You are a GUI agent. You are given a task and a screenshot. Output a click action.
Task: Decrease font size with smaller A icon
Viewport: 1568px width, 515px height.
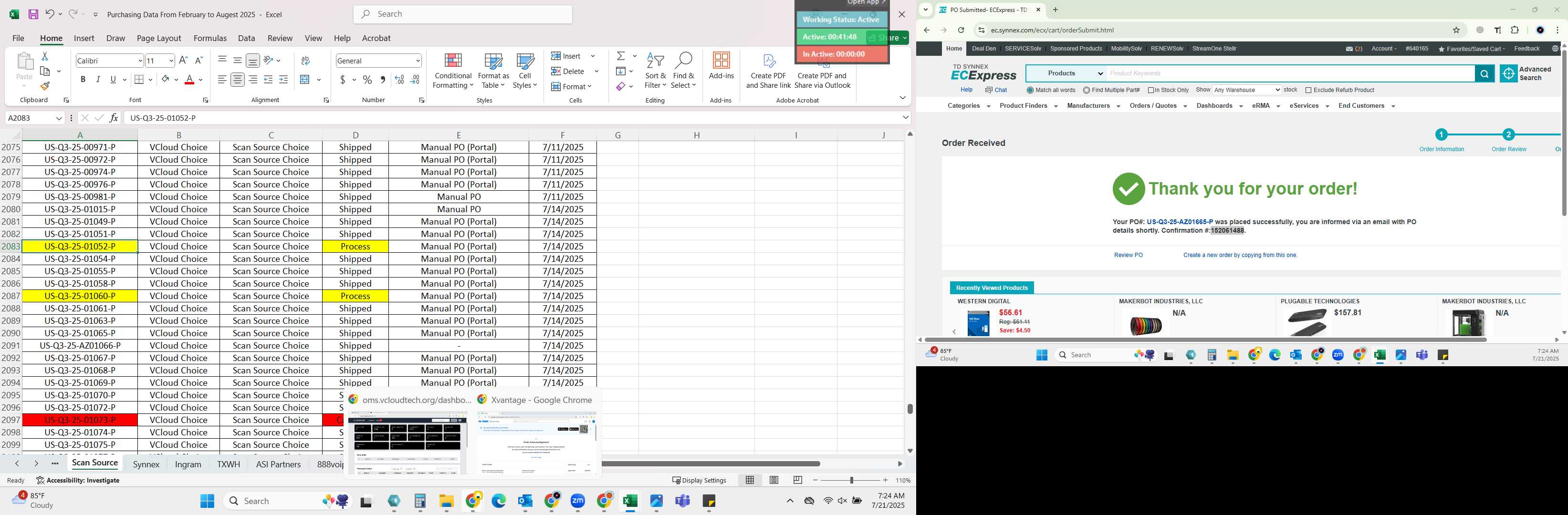[199, 60]
